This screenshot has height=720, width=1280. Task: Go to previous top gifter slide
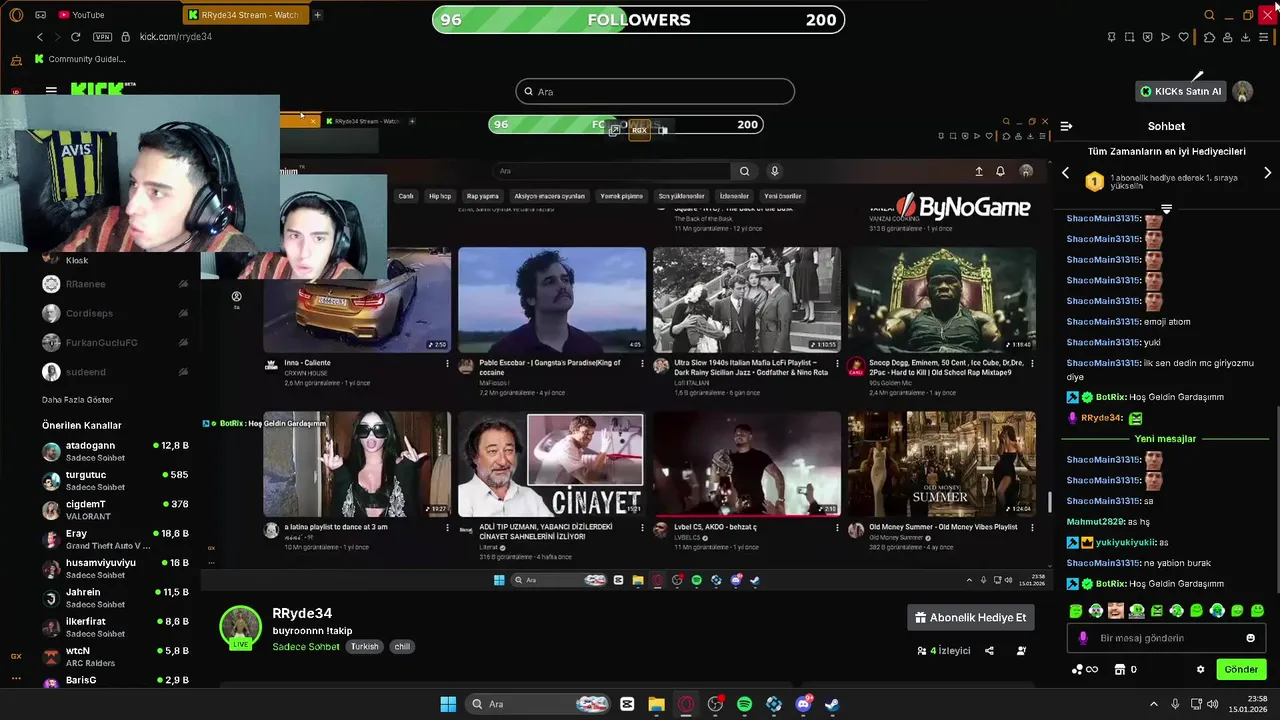(x=1065, y=173)
